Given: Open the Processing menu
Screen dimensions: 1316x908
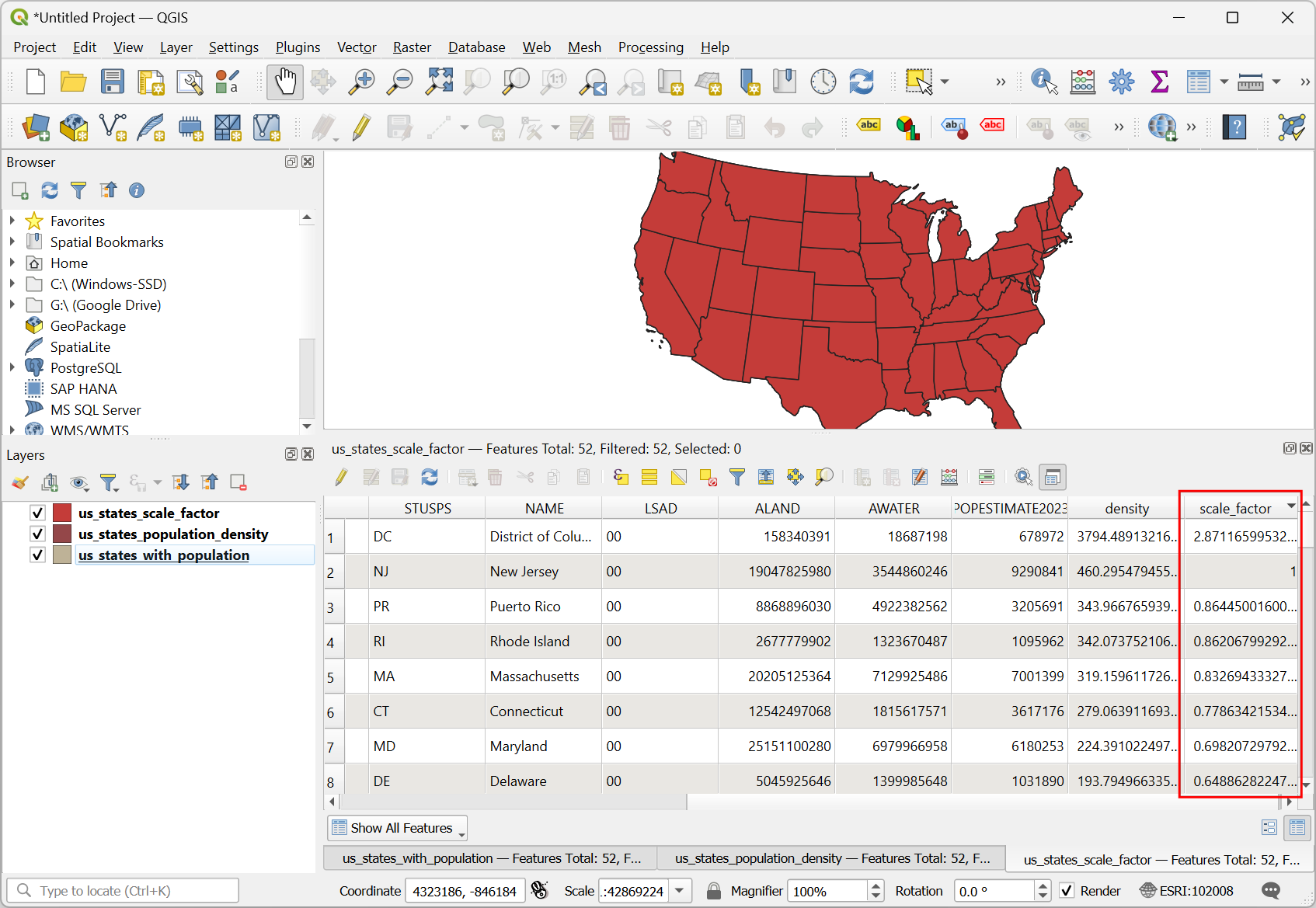Looking at the screenshot, I should [650, 47].
